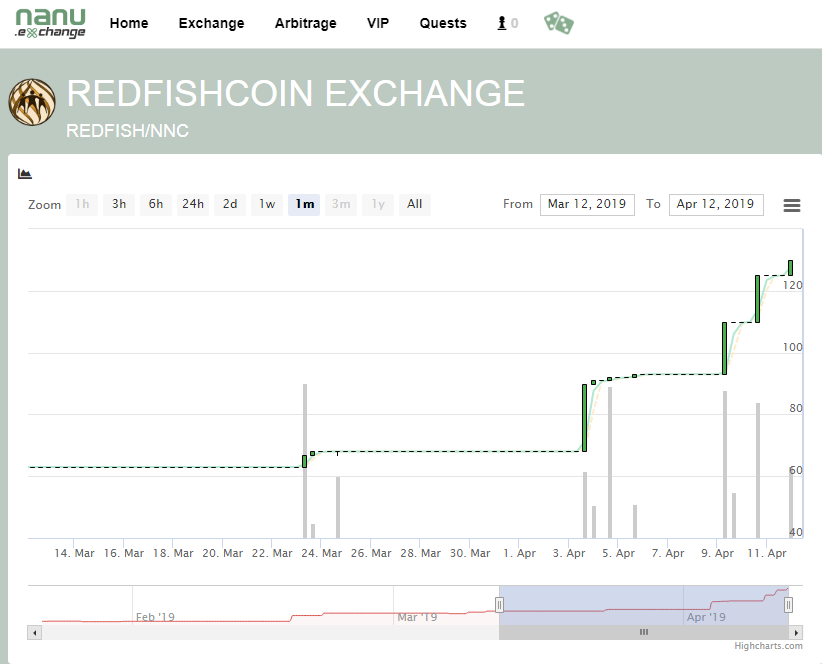822x664 pixels.
Task: Set chart zoom to 1w
Action: 267,204
